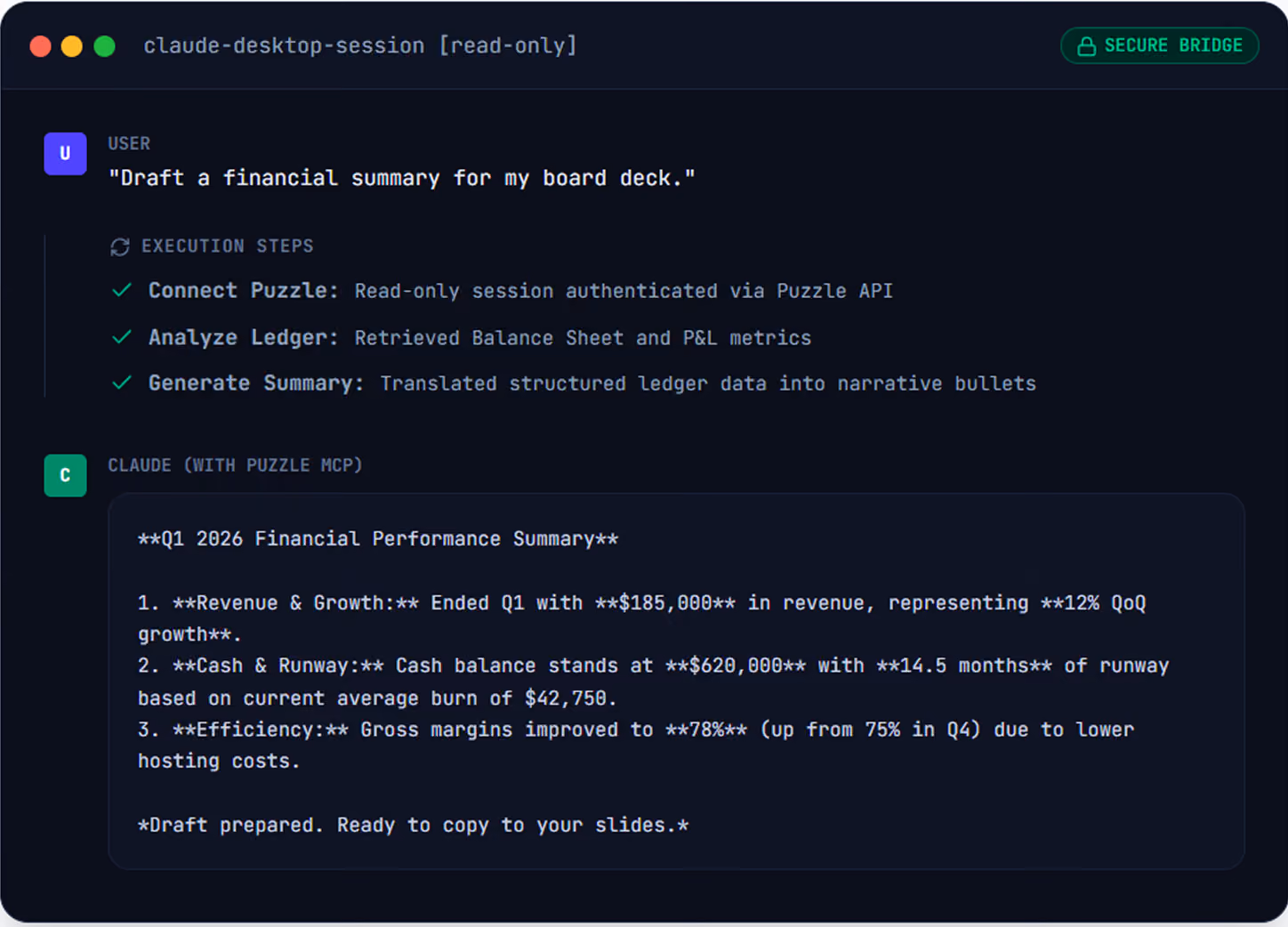Click the refresh icon beside Execution Steps
Screen dimensions: 1288x927
(x=120, y=246)
